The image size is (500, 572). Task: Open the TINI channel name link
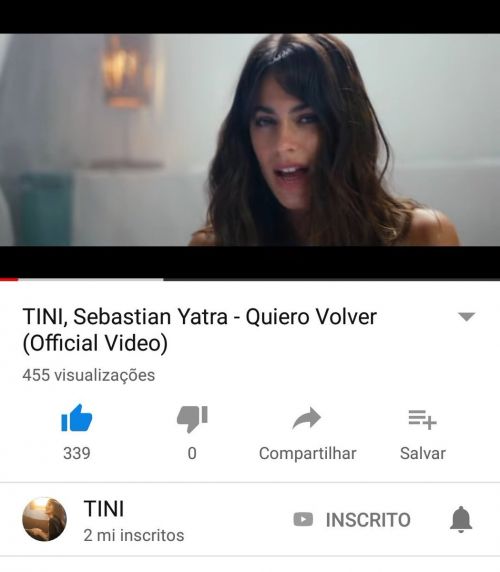point(104,509)
